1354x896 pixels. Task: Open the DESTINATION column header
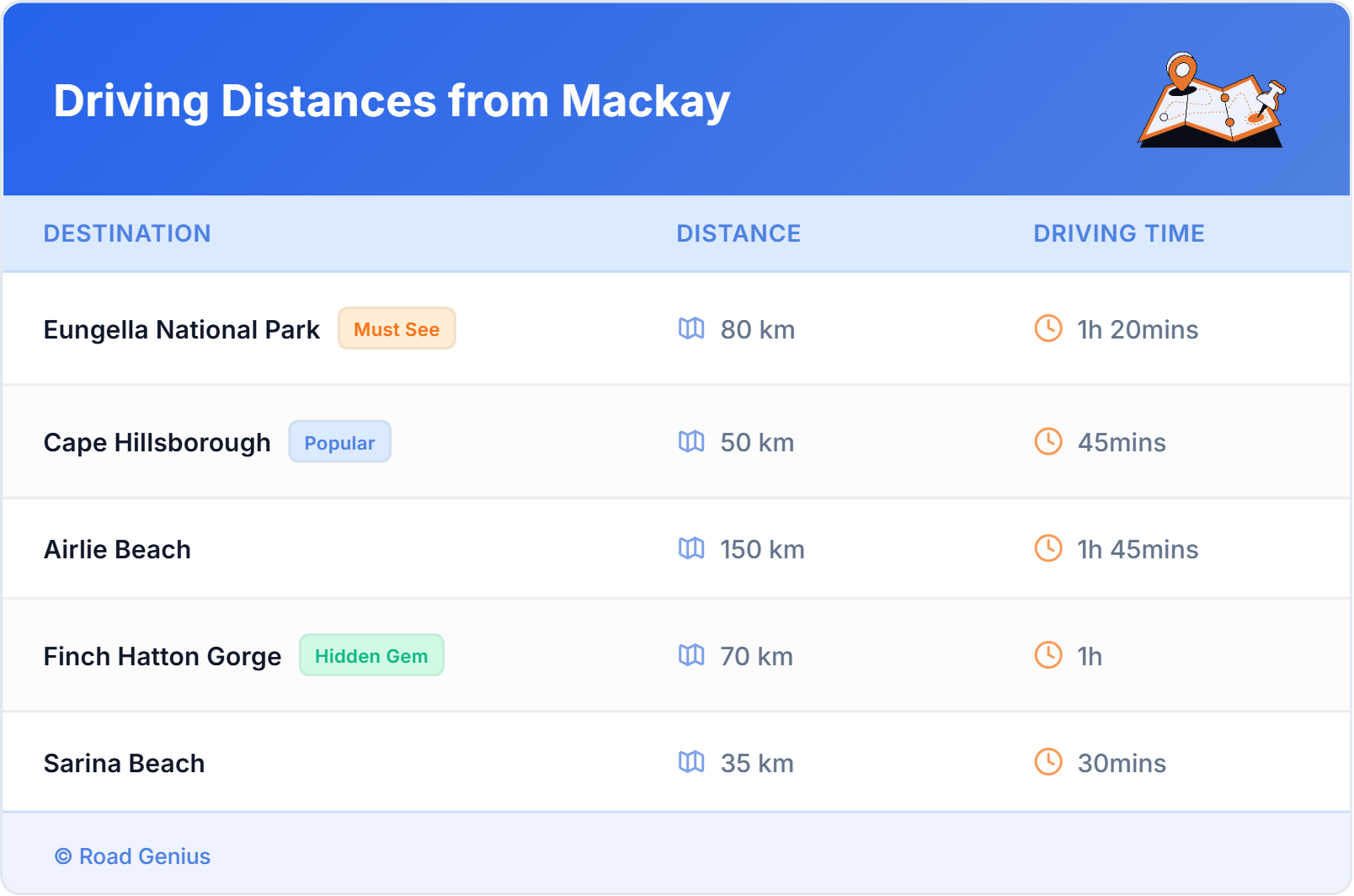point(127,233)
